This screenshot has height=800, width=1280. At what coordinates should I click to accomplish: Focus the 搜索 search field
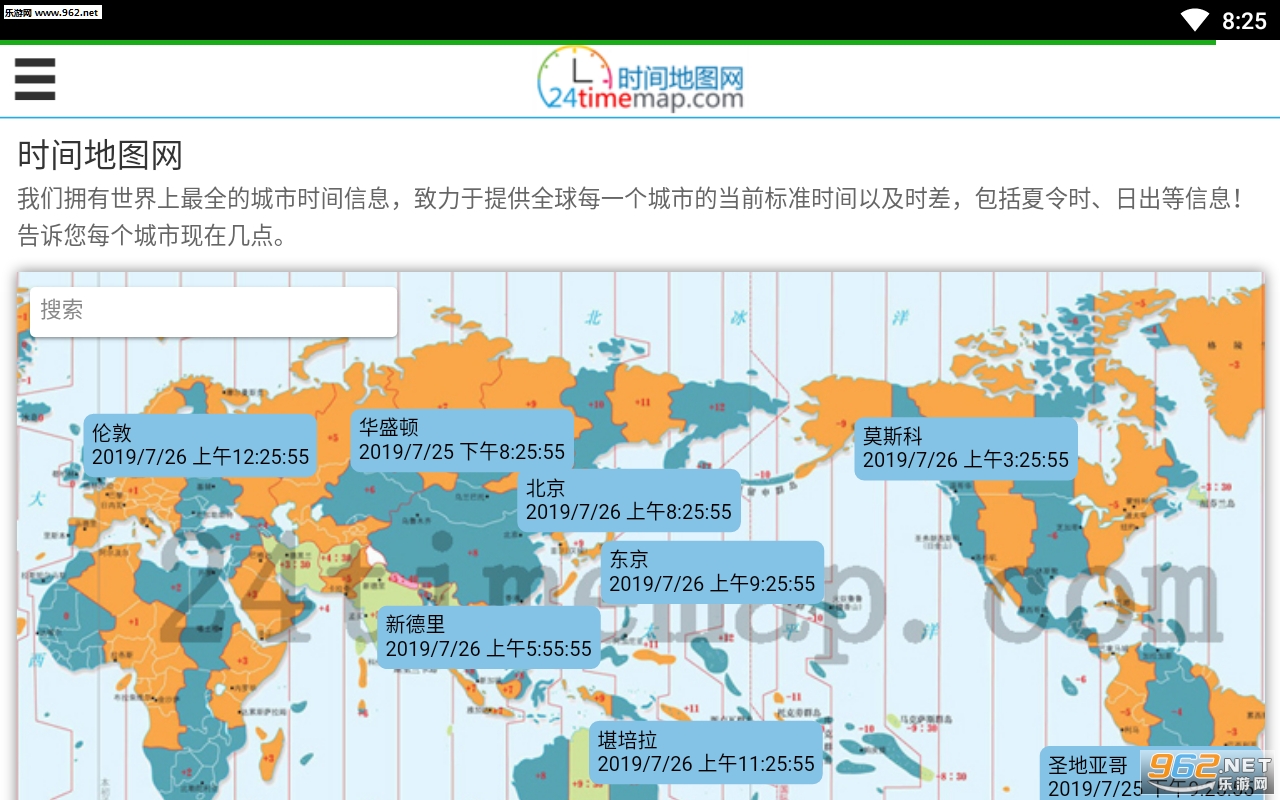click(x=213, y=311)
